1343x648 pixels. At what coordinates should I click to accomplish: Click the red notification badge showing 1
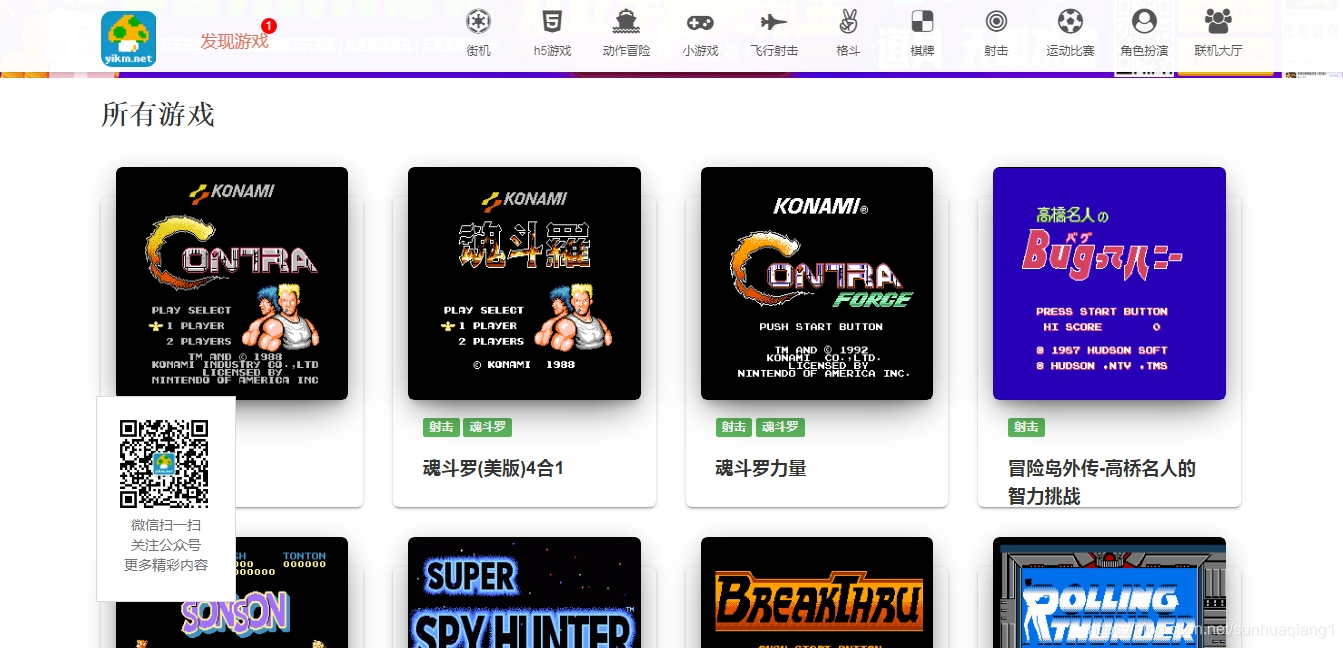click(268, 26)
